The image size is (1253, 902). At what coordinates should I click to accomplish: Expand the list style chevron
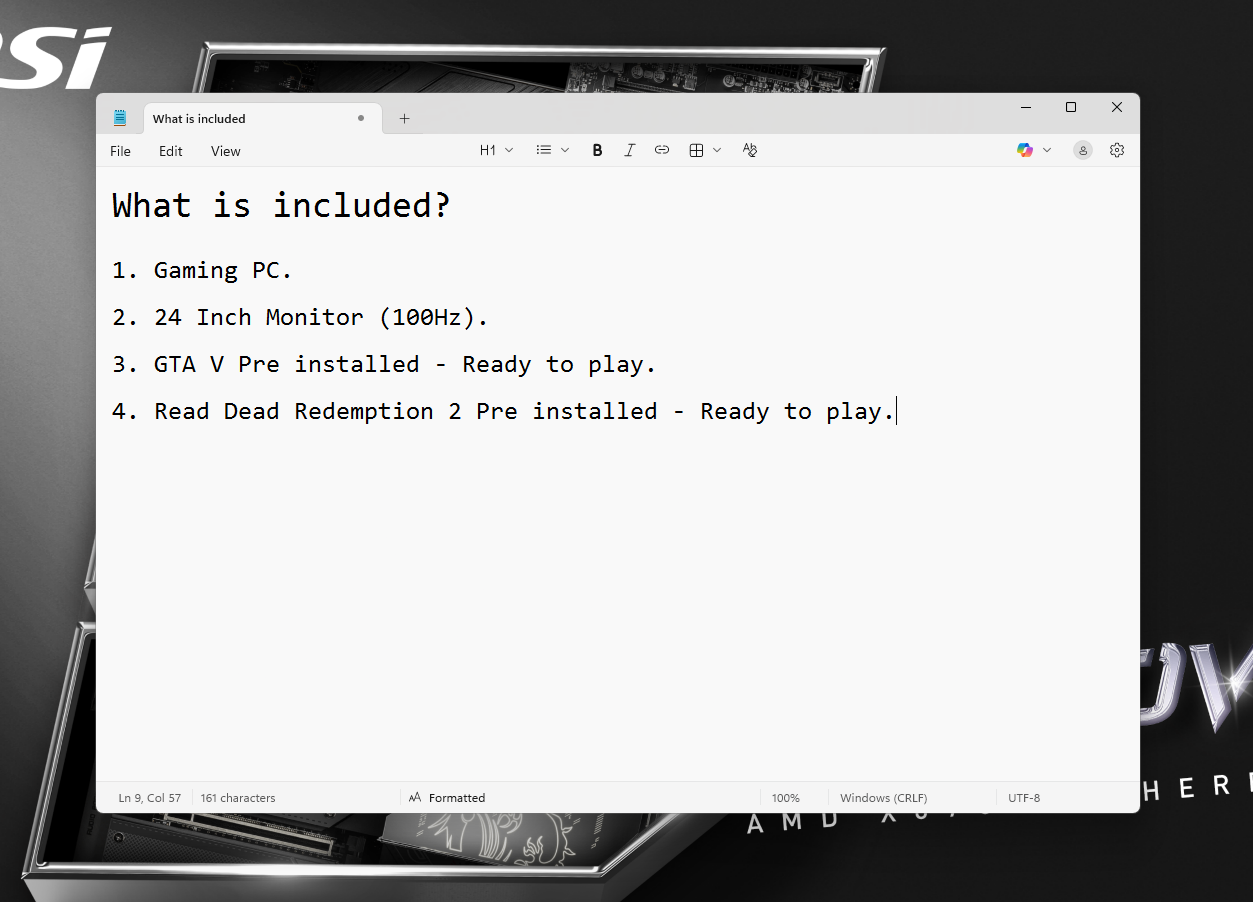click(x=565, y=150)
